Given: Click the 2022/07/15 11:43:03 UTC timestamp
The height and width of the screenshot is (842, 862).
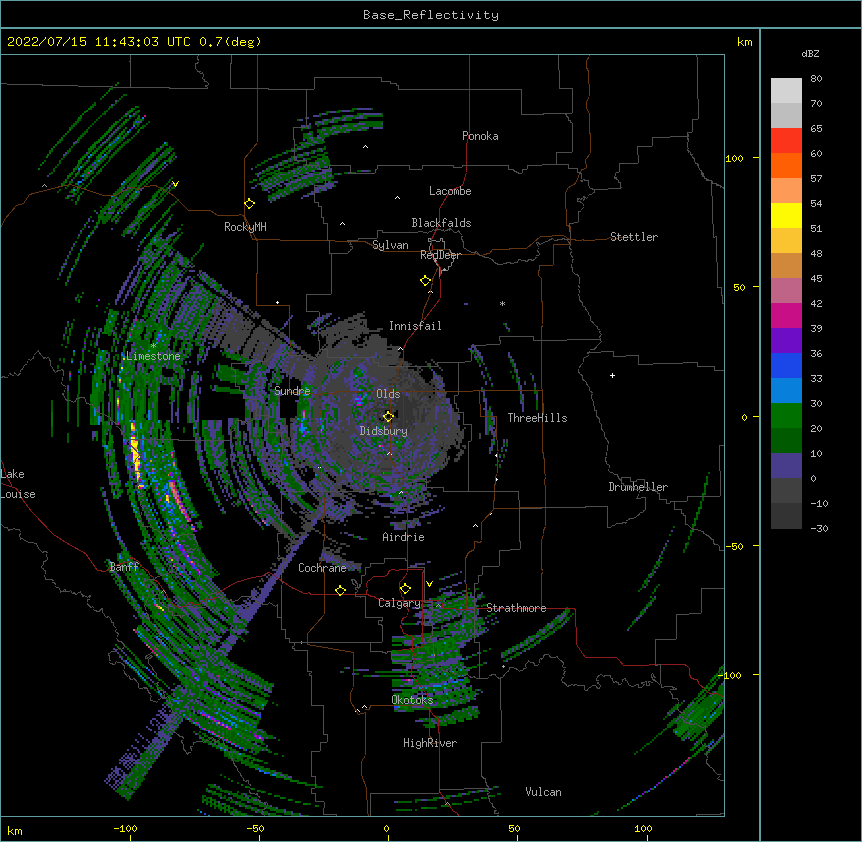Looking at the screenshot, I should coord(99,42).
